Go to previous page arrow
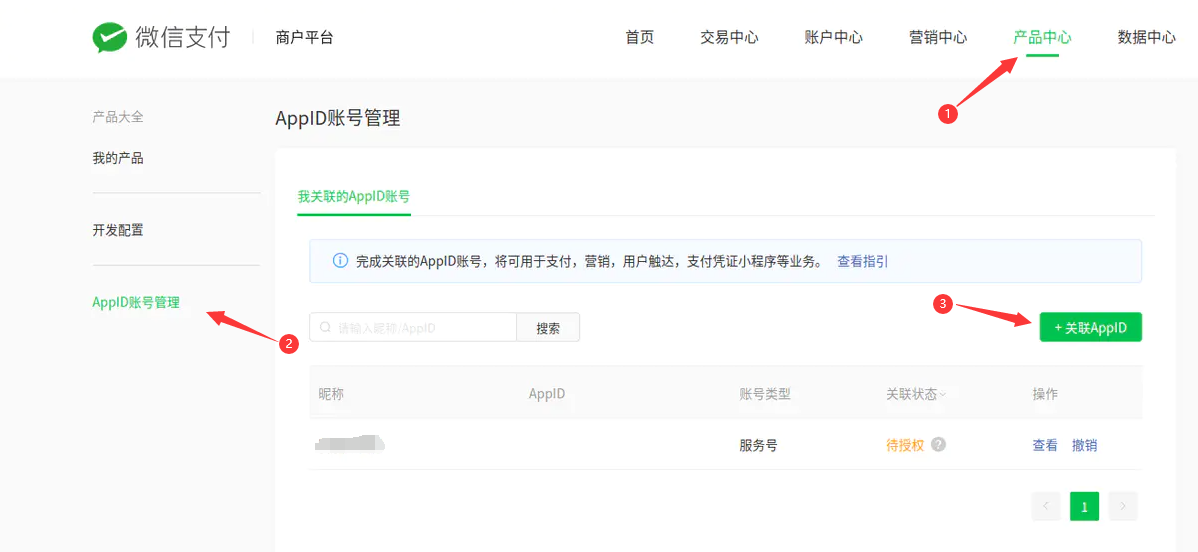The height and width of the screenshot is (552, 1198). point(1046,507)
